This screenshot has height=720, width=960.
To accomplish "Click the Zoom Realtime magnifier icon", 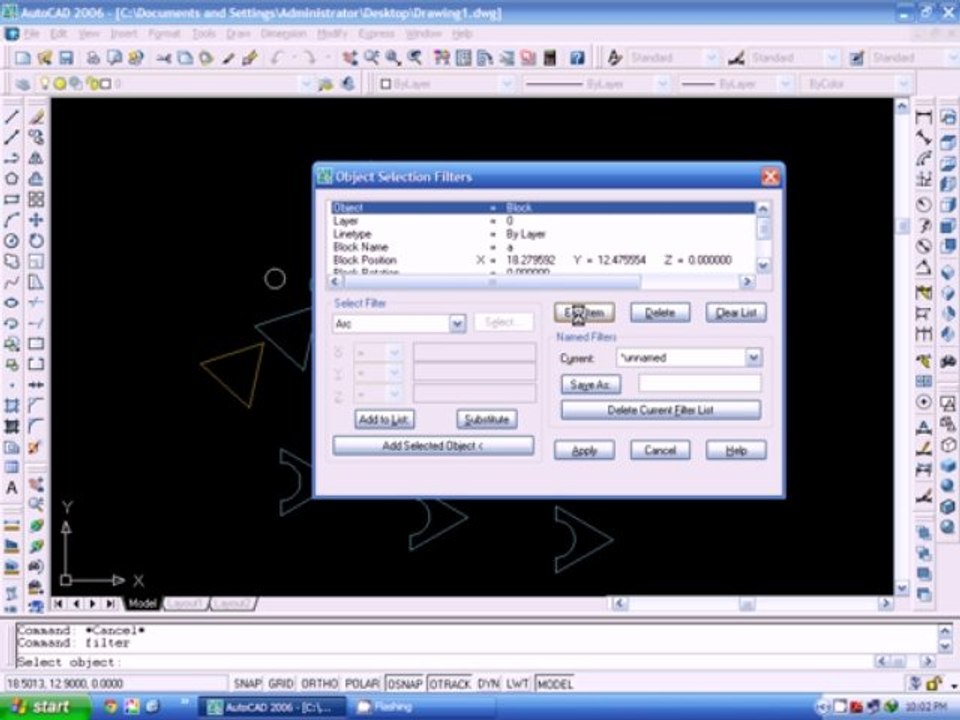I will tap(372, 58).
